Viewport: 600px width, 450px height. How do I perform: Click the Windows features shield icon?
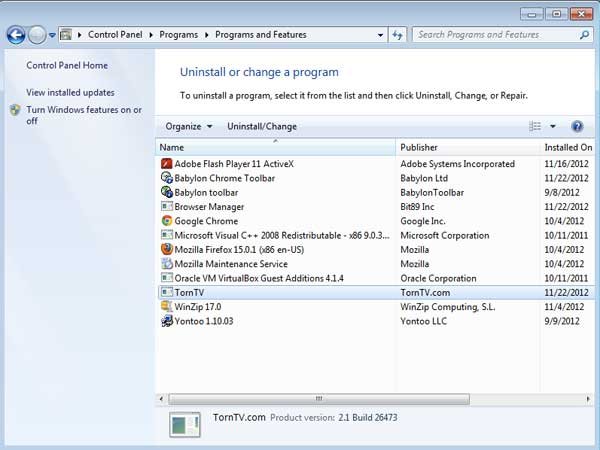coord(15,110)
